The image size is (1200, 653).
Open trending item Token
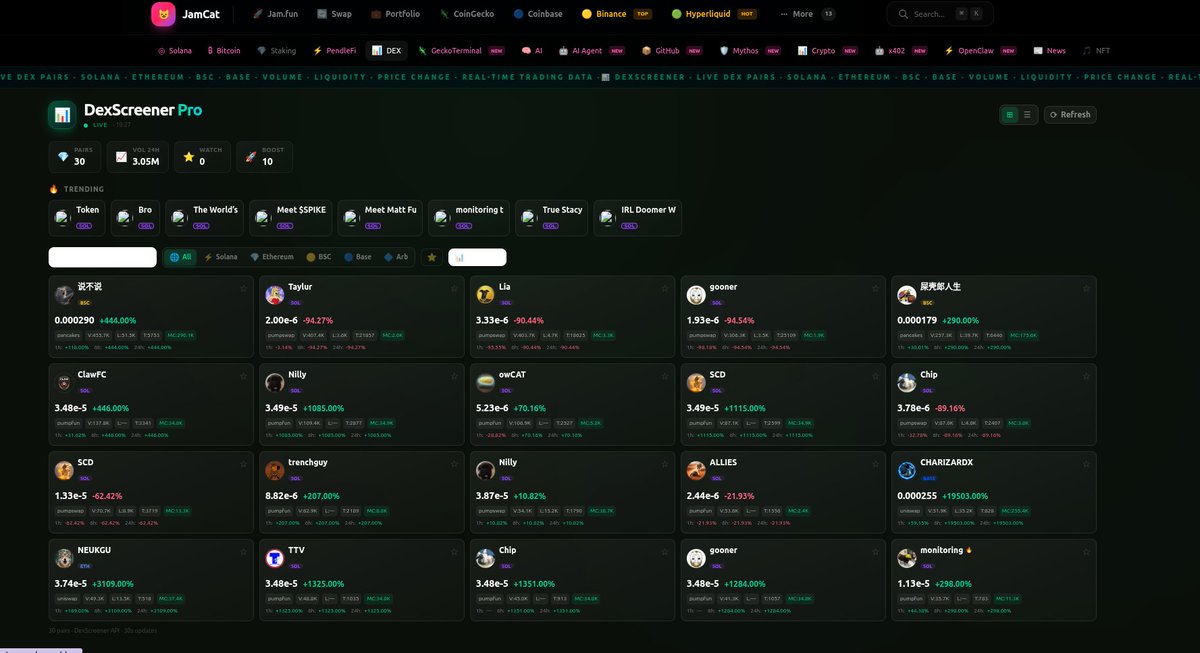(77, 218)
